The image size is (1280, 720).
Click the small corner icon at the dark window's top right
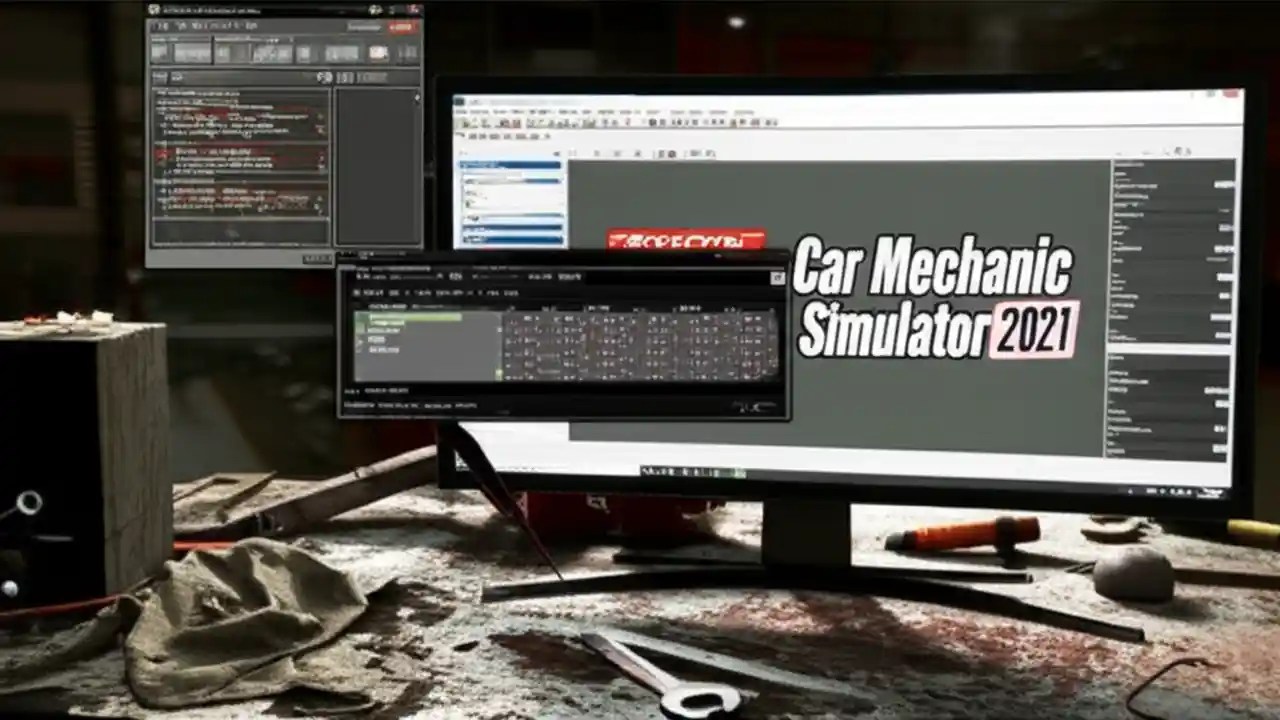pyautogui.click(x=777, y=278)
